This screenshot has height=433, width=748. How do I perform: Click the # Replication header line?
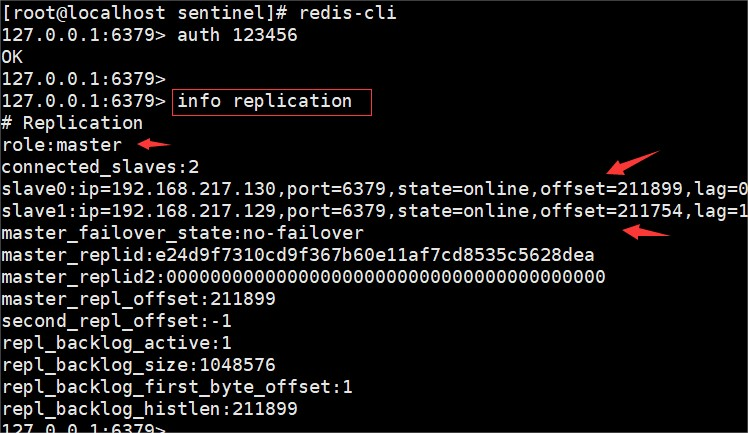72,123
